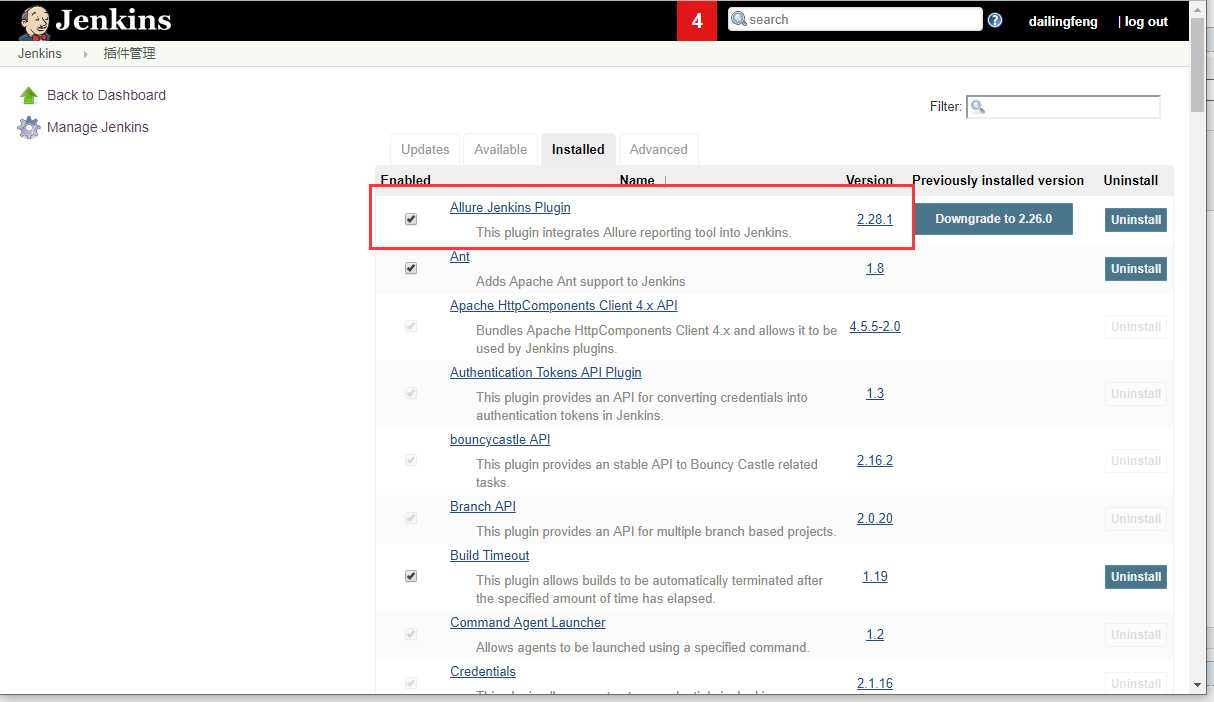The image size is (1214, 702).
Task: Click Downgrade to 2.26.0 button
Action: coord(993,218)
